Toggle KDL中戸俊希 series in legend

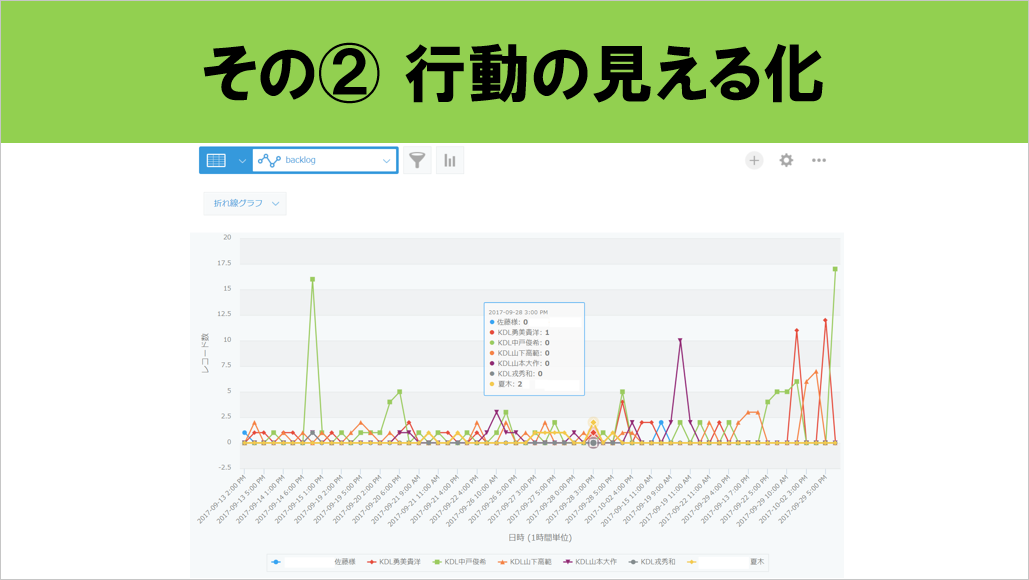tap(459, 562)
